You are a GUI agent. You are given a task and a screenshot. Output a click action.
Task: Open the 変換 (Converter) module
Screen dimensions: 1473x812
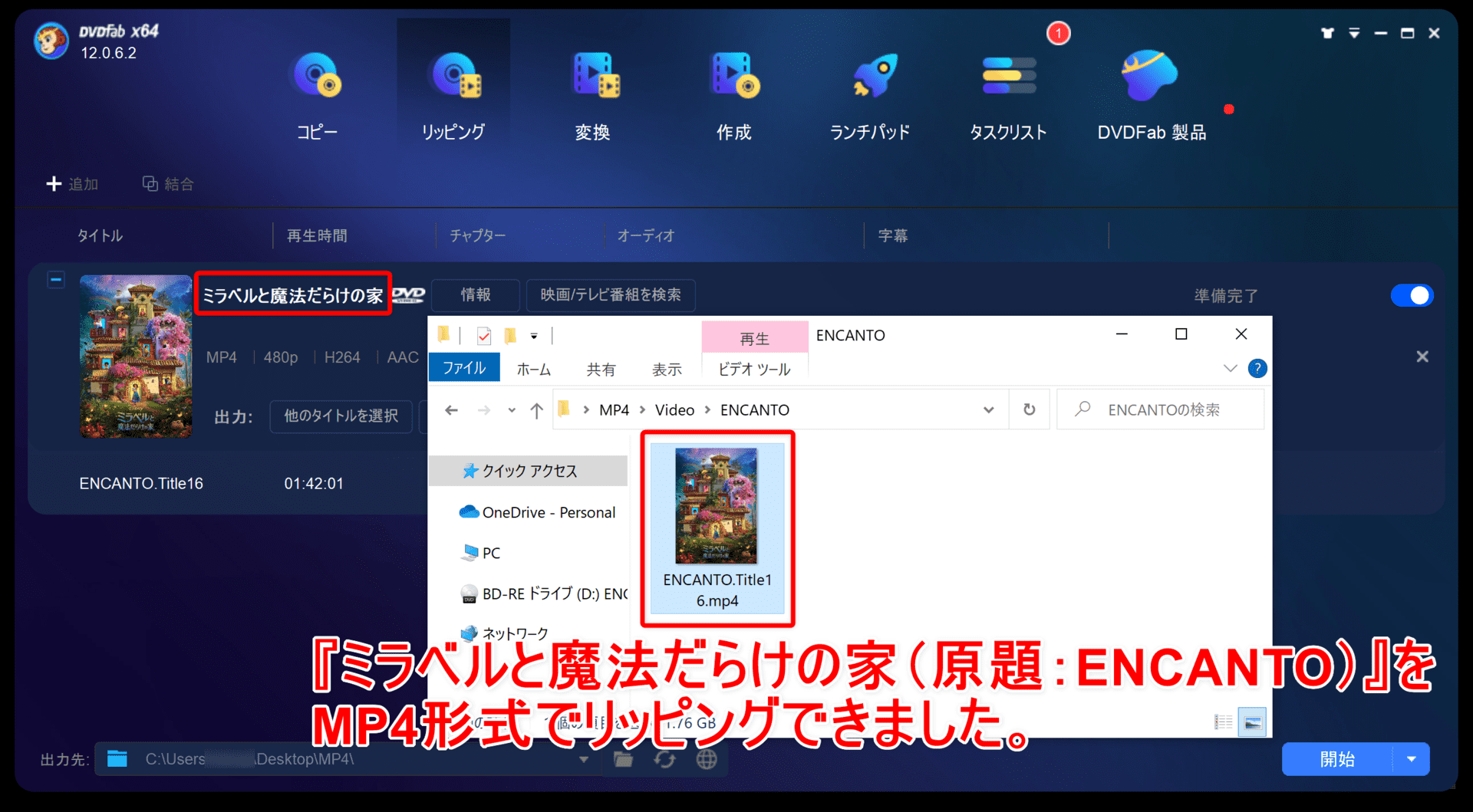(x=593, y=96)
